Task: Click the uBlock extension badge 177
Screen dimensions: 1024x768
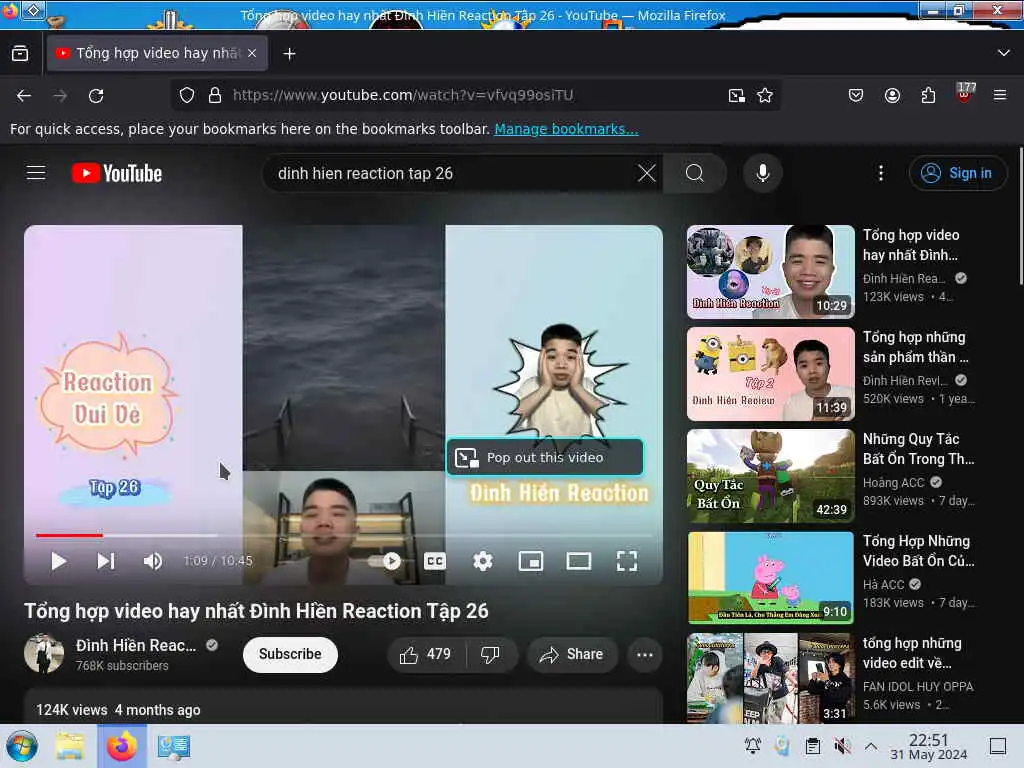Action: 965,93
